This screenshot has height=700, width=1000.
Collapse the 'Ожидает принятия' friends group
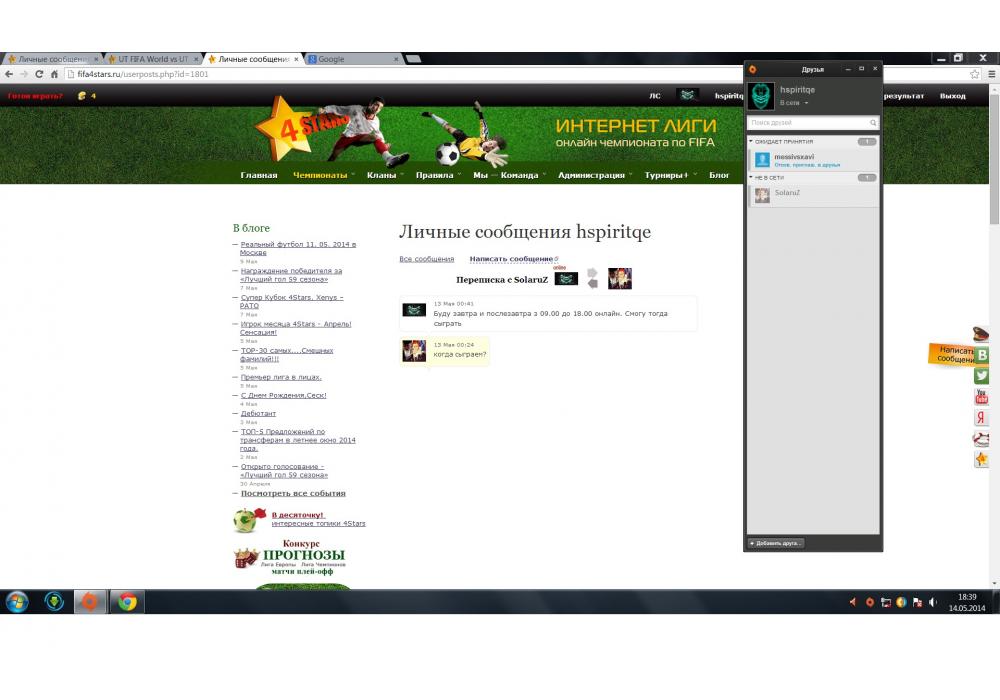pos(751,142)
